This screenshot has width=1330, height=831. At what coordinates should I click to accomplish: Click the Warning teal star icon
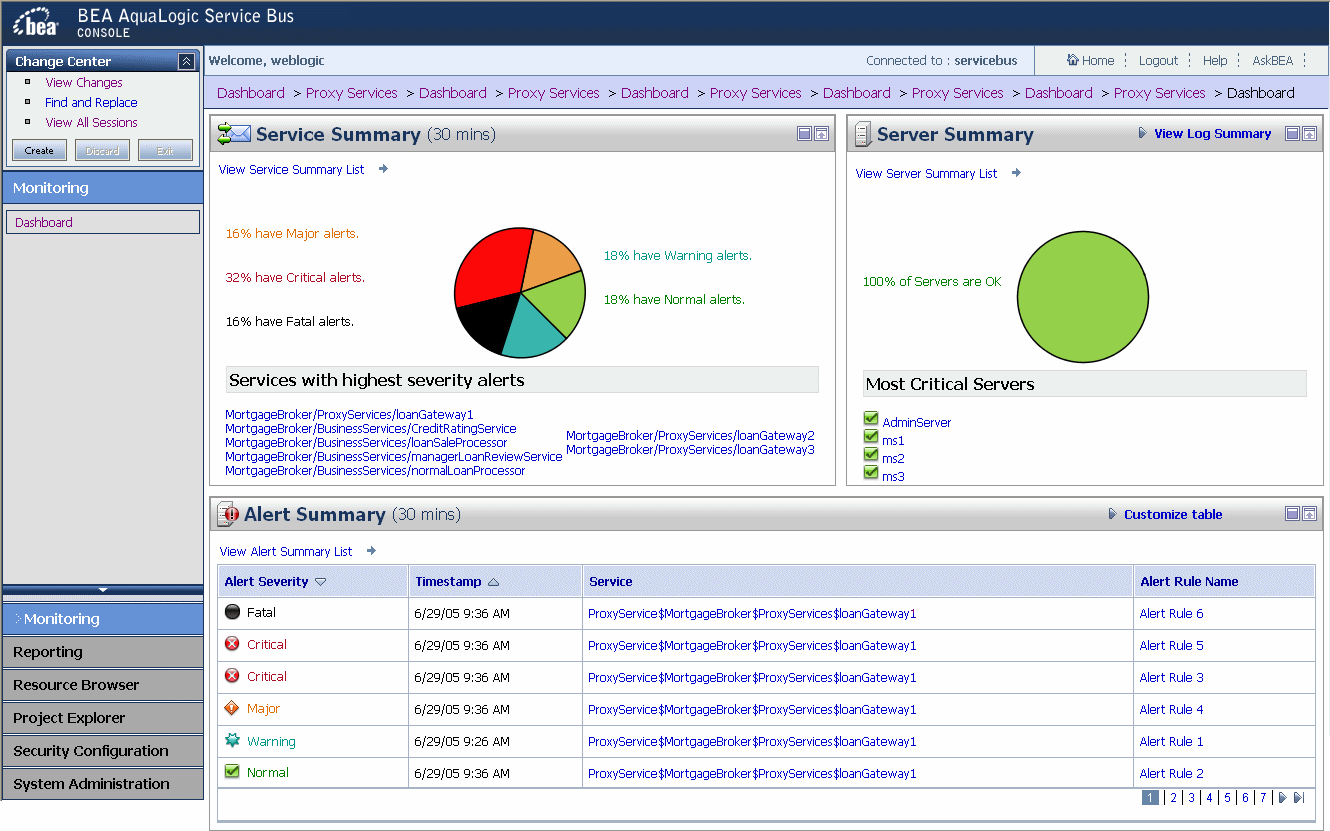[232, 741]
